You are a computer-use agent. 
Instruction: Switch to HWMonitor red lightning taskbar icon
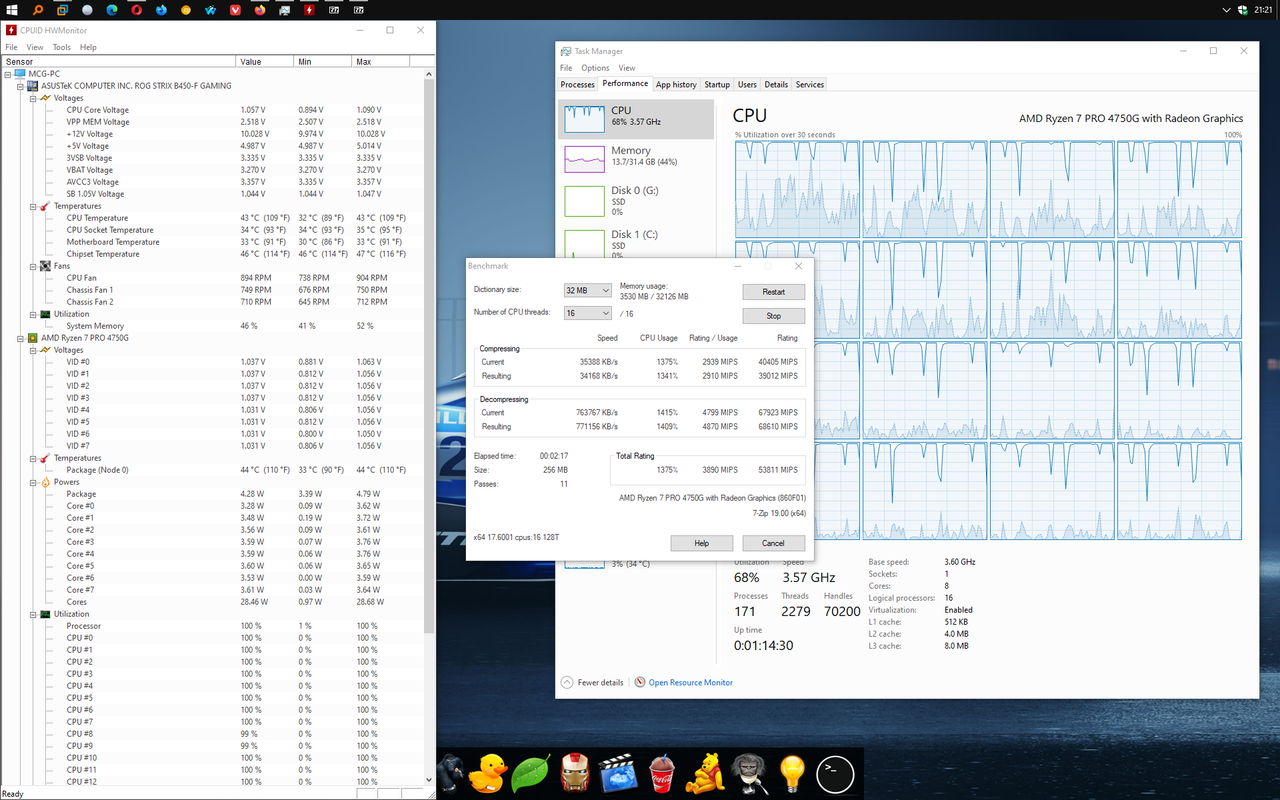309,10
